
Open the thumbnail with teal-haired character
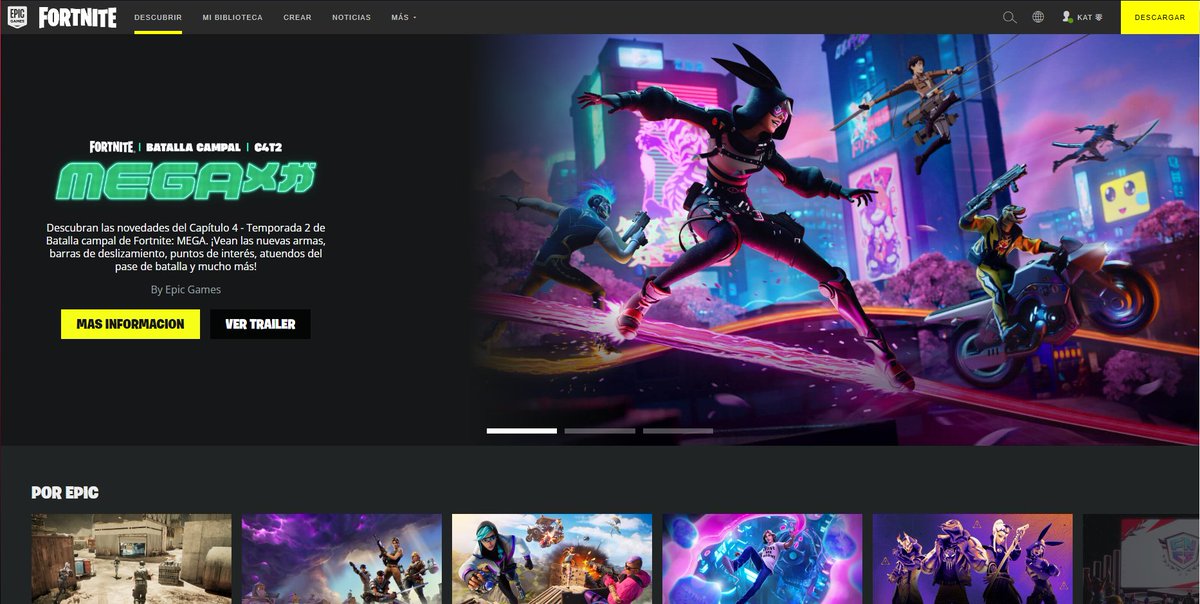coord(552,559)
